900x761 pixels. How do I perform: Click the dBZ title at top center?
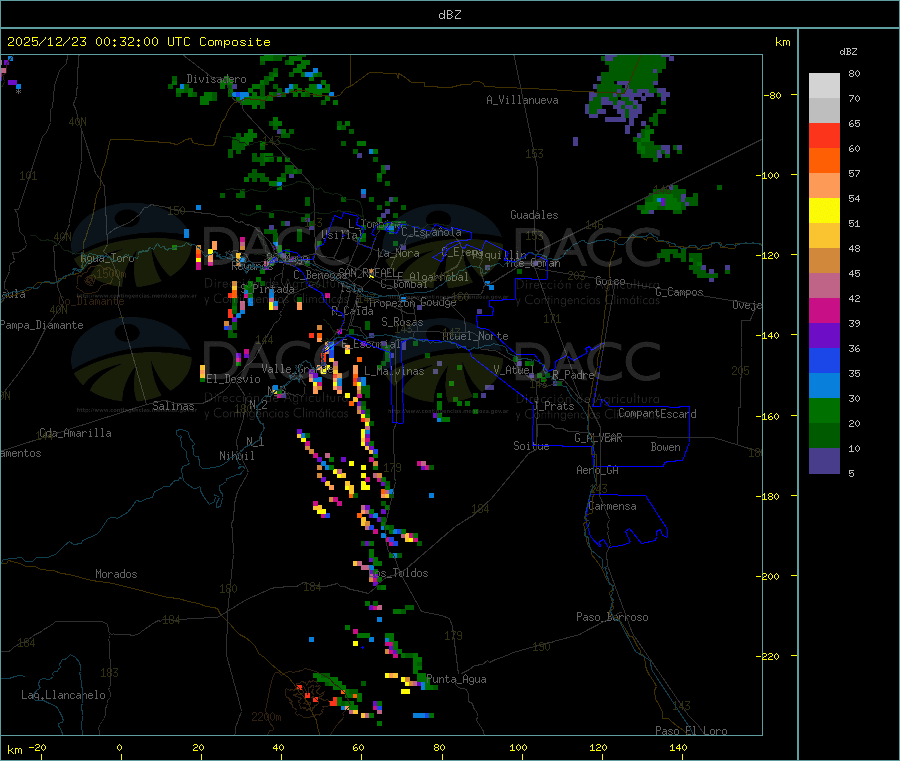tap(449, 15)
